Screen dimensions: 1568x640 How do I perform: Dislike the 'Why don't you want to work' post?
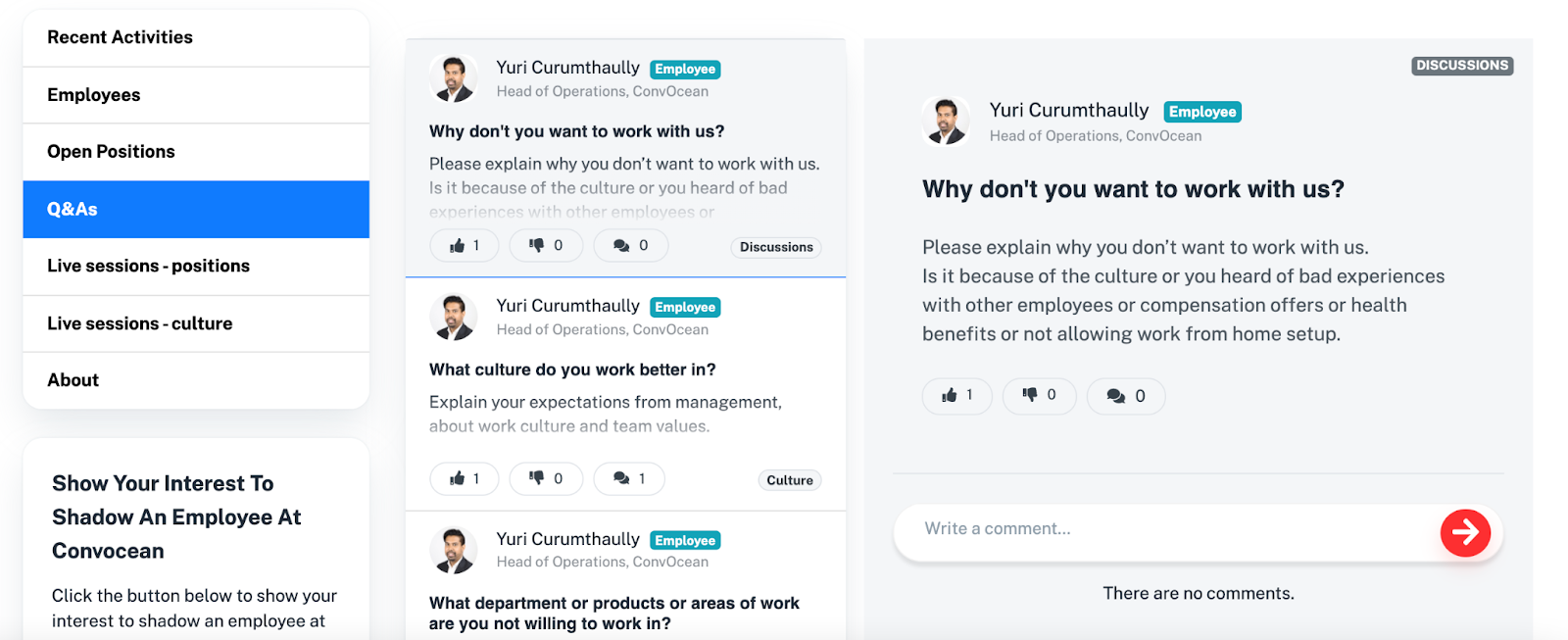pyautogui.click(x=546, y=245)
